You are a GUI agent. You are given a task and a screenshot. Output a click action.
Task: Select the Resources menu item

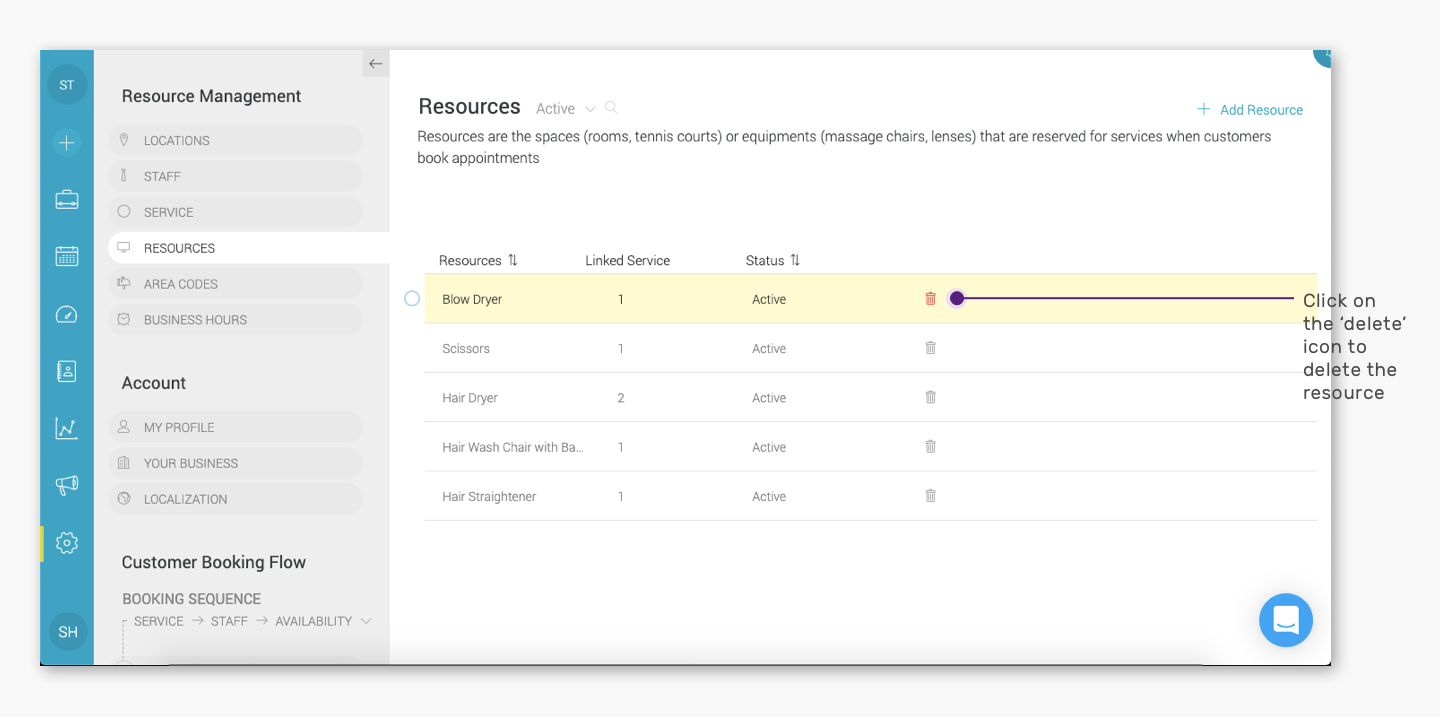[x=248, y=248]
